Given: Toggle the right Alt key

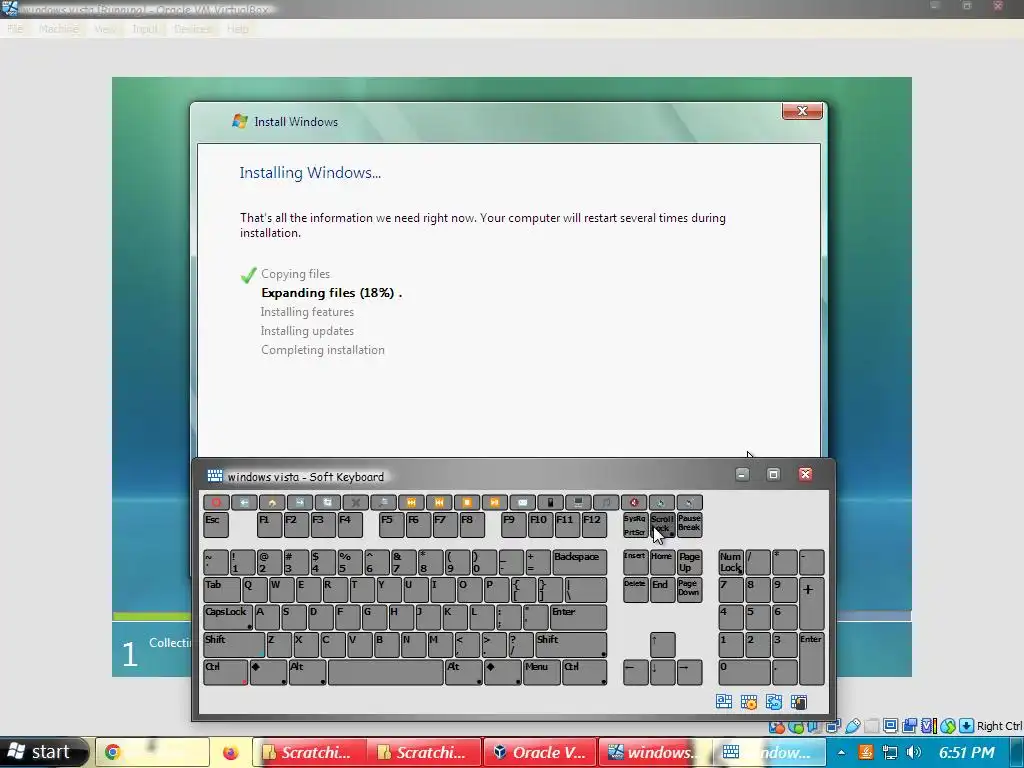Looking at the screenshot, I should tap(464, 672).
